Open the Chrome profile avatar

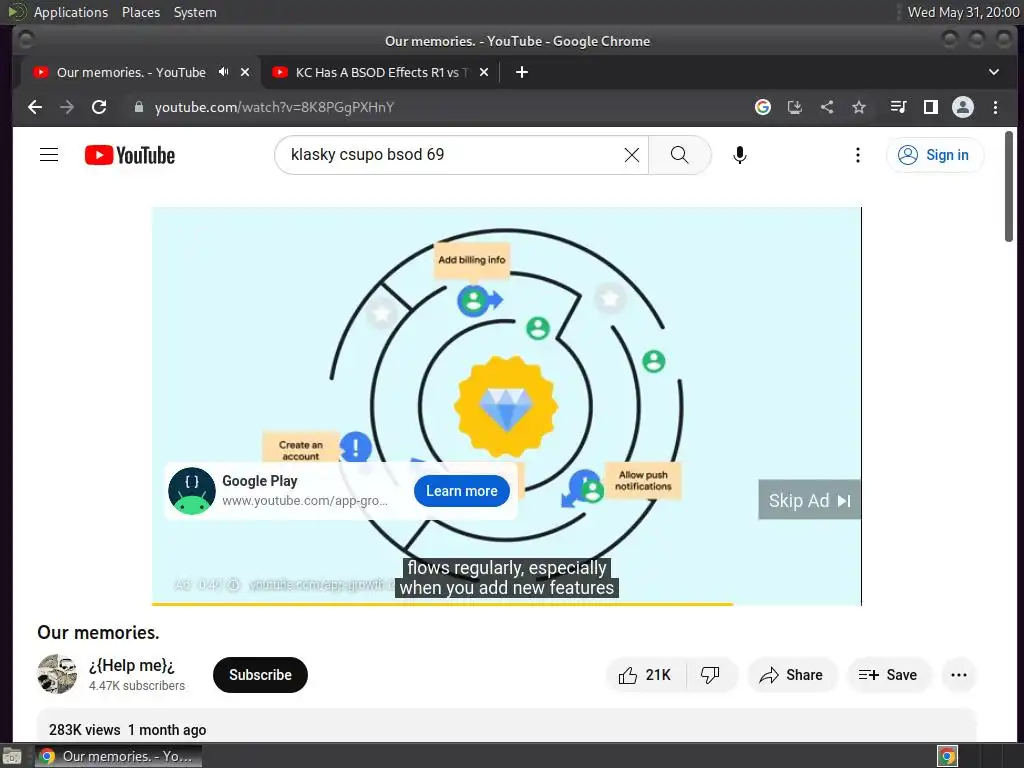(963, 107)
